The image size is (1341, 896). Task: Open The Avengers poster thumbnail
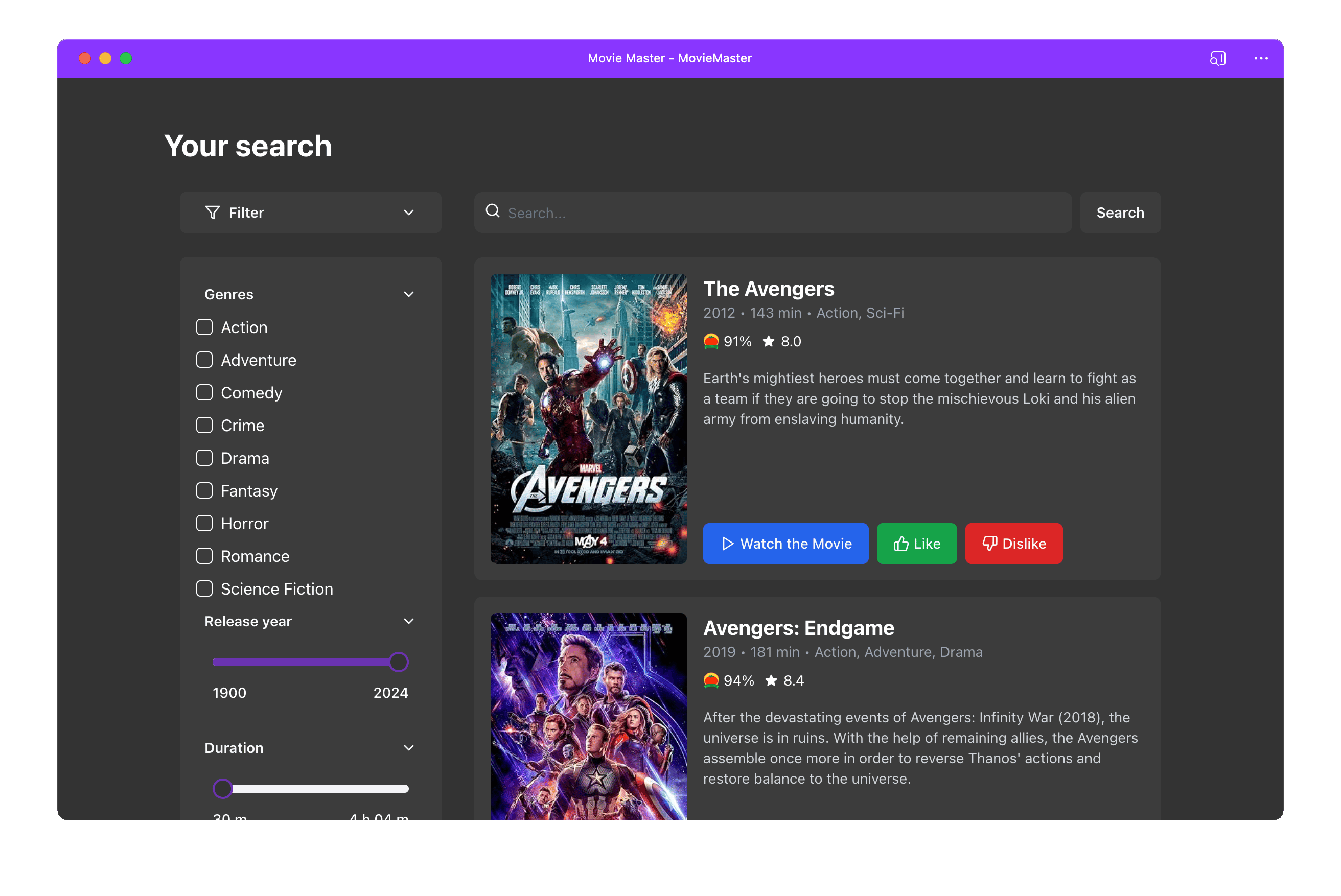pos(588,419)
